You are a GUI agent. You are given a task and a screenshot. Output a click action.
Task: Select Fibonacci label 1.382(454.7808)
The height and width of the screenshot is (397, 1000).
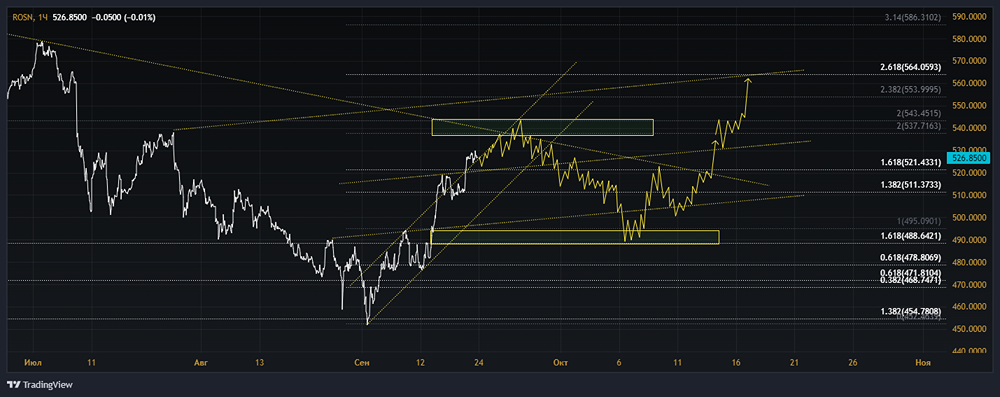[910, 311]
